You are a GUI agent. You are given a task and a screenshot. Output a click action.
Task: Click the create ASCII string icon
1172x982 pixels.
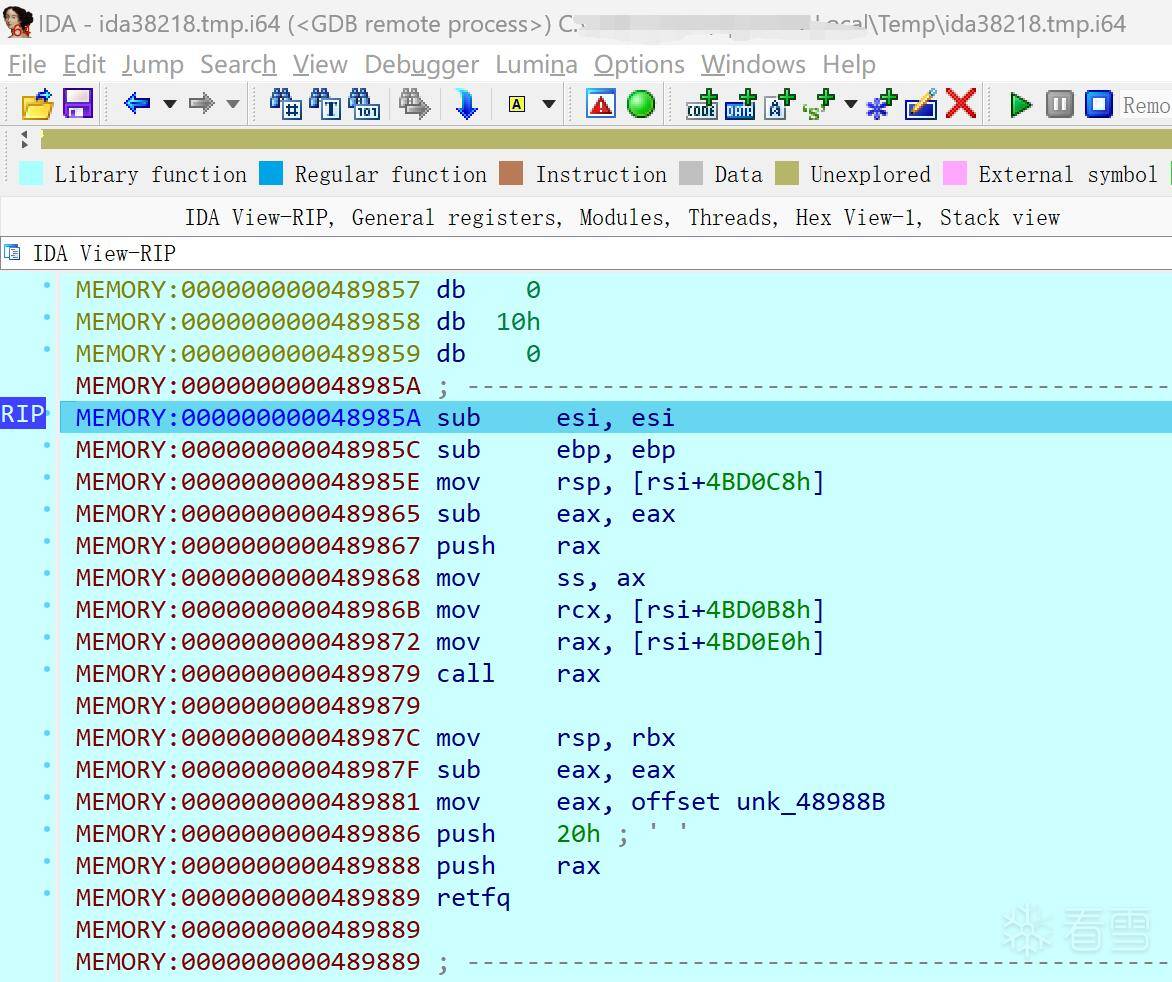[x=779, y=104]
